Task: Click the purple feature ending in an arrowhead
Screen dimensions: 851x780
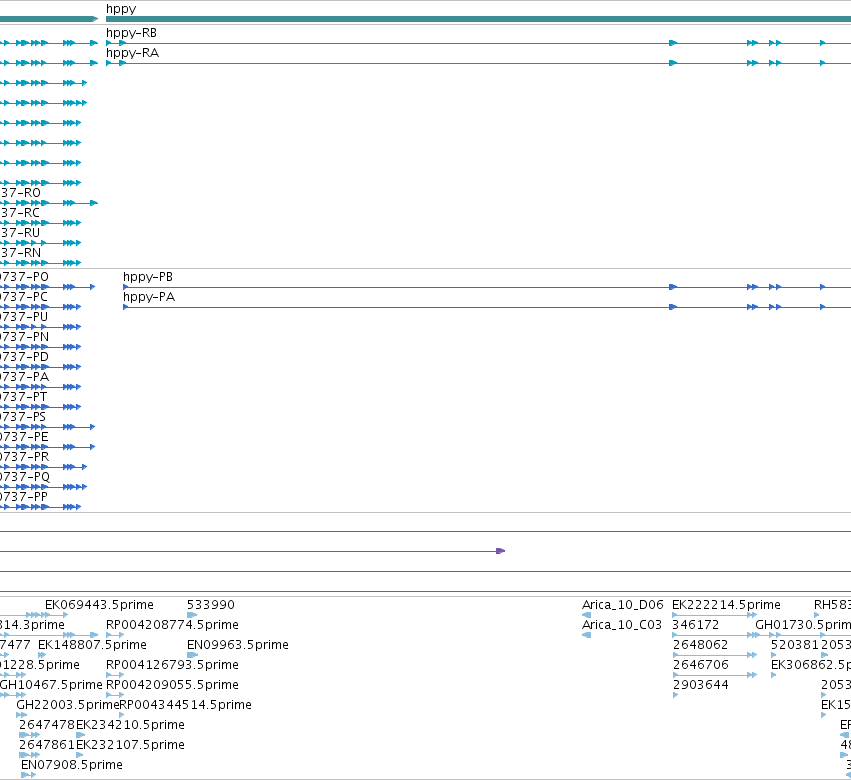Action: 252,551
